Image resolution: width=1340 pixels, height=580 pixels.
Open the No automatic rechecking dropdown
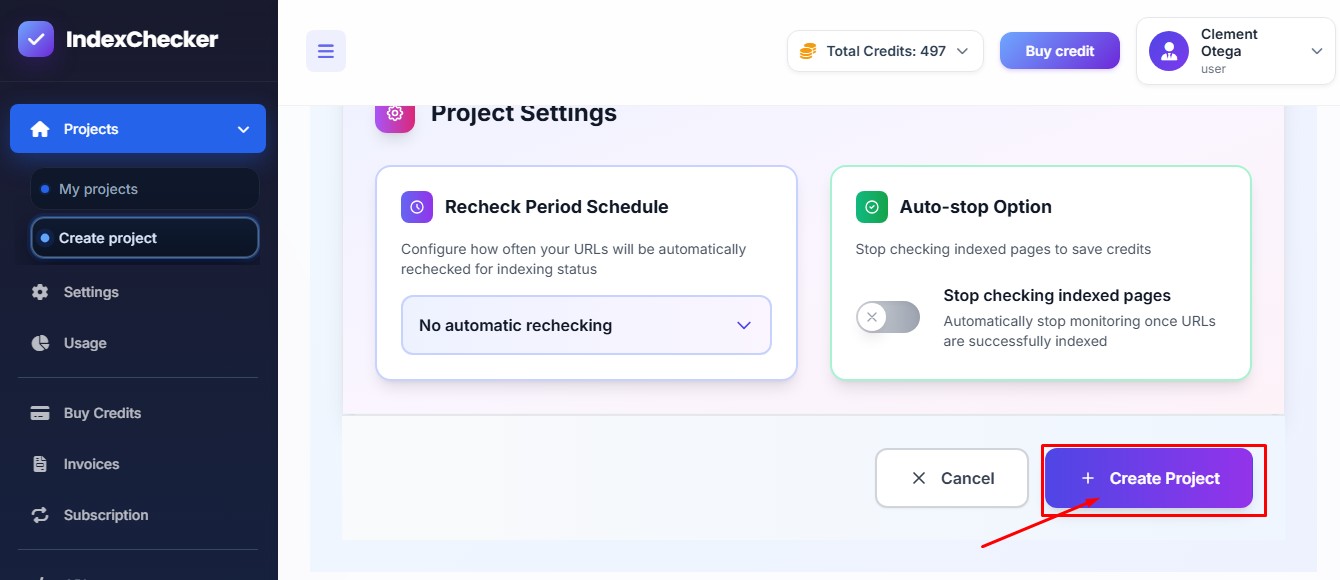click(586, 325)
